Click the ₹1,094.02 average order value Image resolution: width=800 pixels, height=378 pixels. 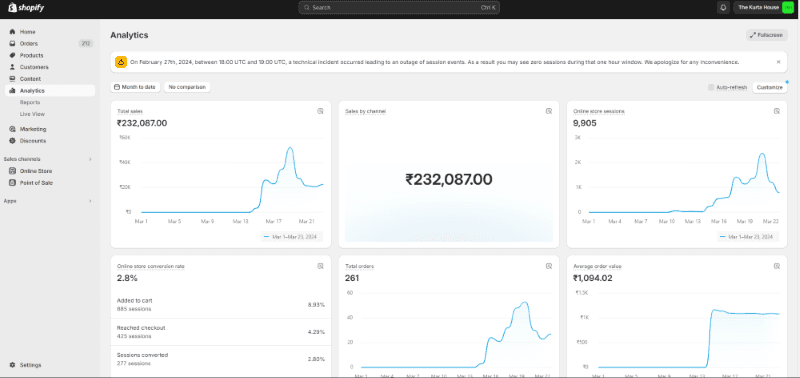click(593, 278)
